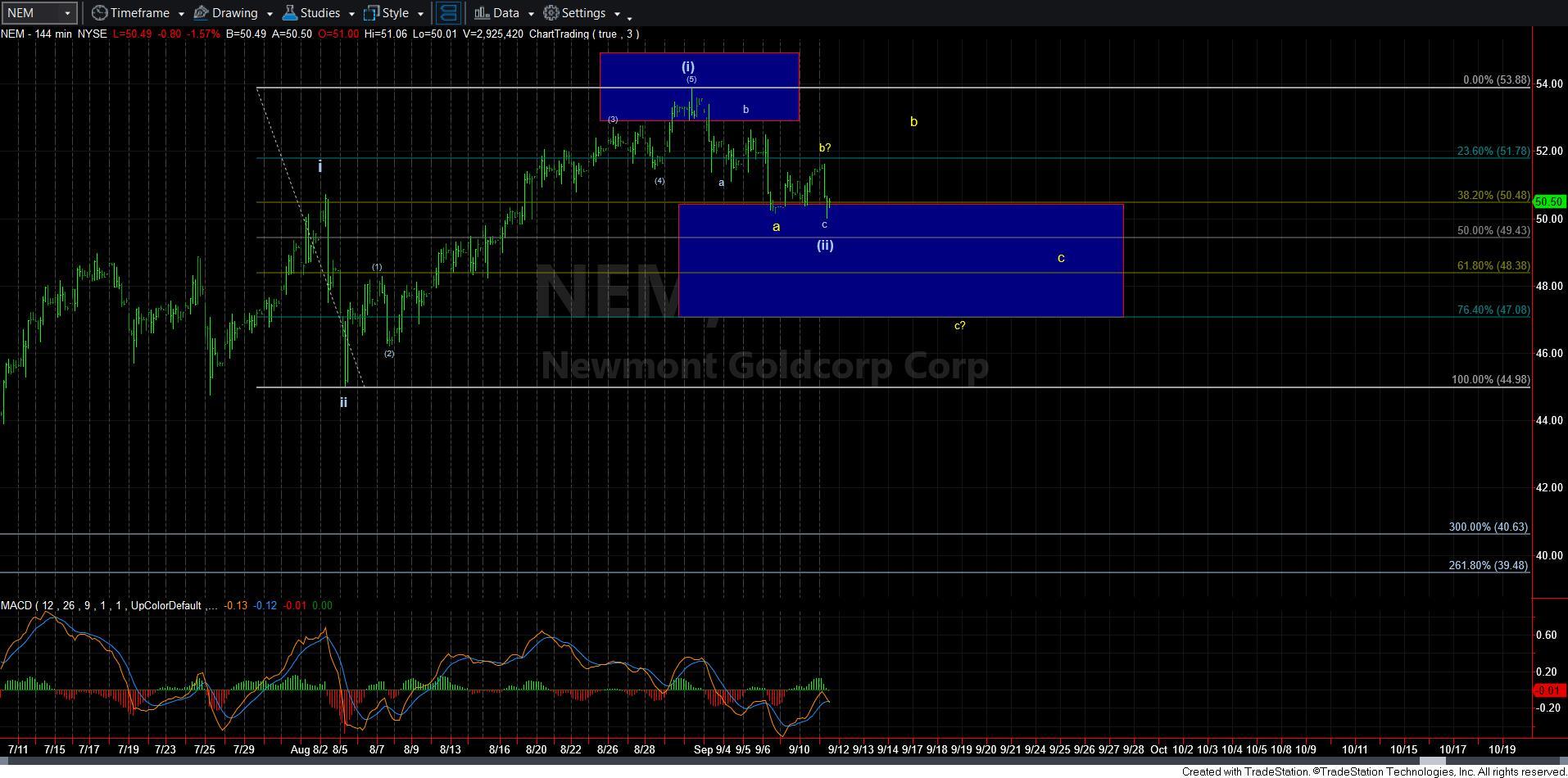This screenshot has width=1568, height=778.
Task: Click the yellow a wave label
Action: [777, 227]
